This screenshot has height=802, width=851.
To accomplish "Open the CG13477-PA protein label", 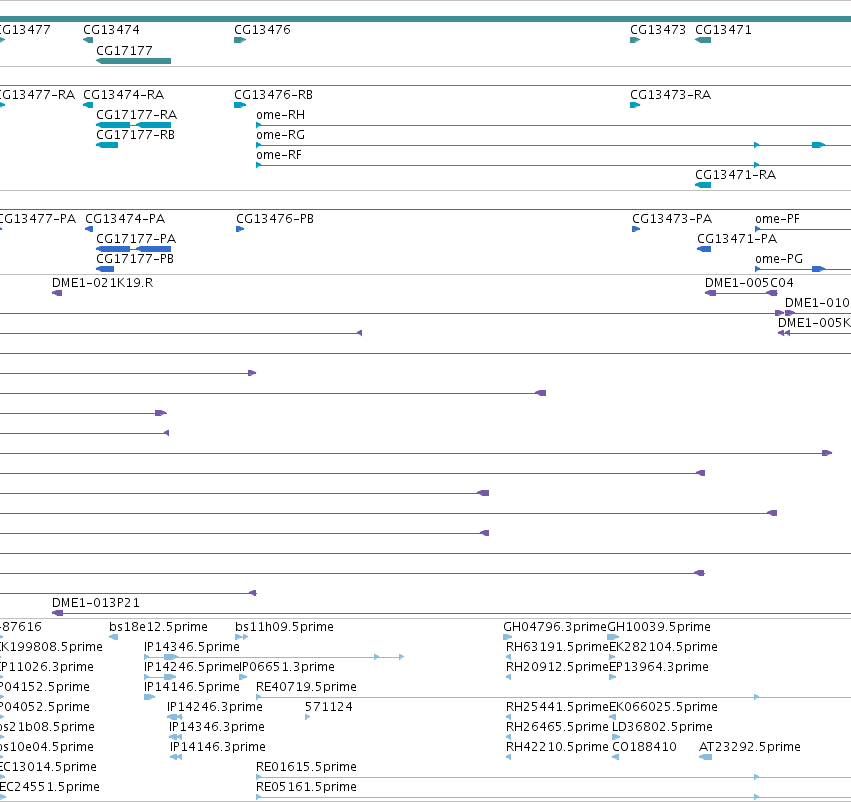I will (x=37, y=219).
